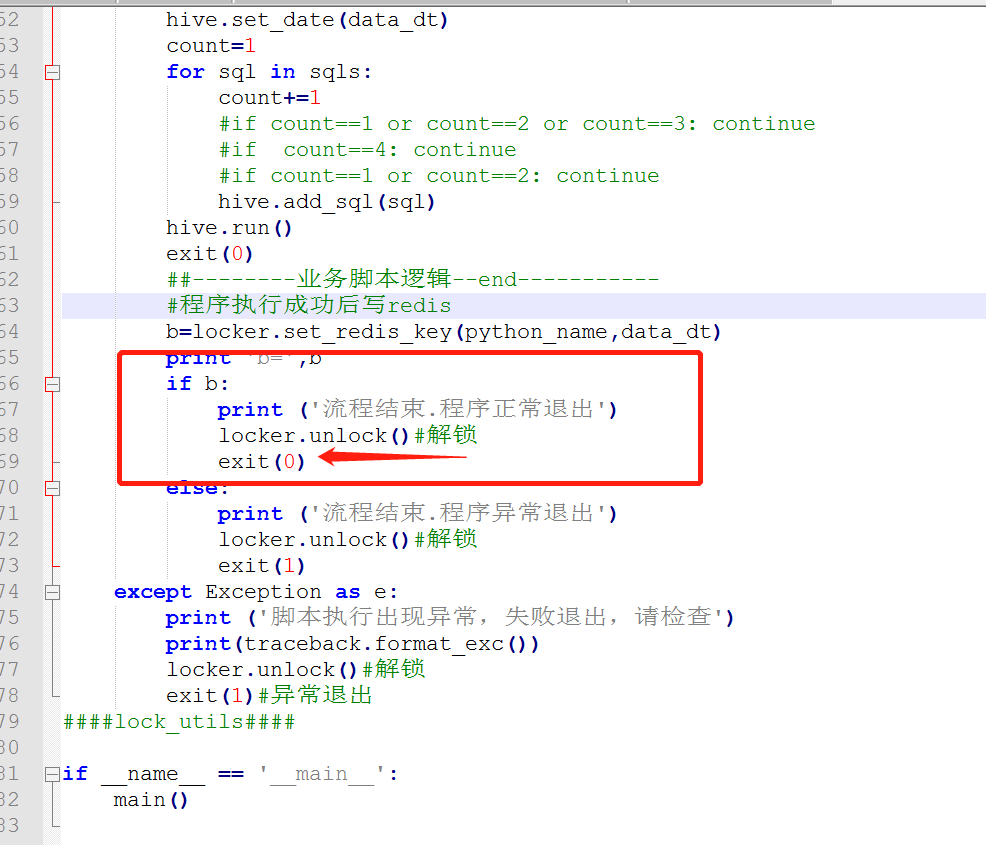This screenshot has height=845, width=986.
Task: Click the 'count+=1' line
Action: (x=270, y=98)
